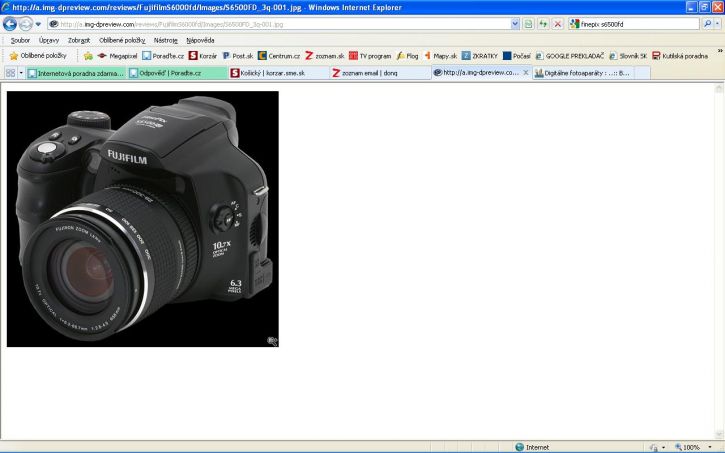Click the search box containing finepix s6500fd
This screenshot has height=453, width=725.
tap(639, 24)
